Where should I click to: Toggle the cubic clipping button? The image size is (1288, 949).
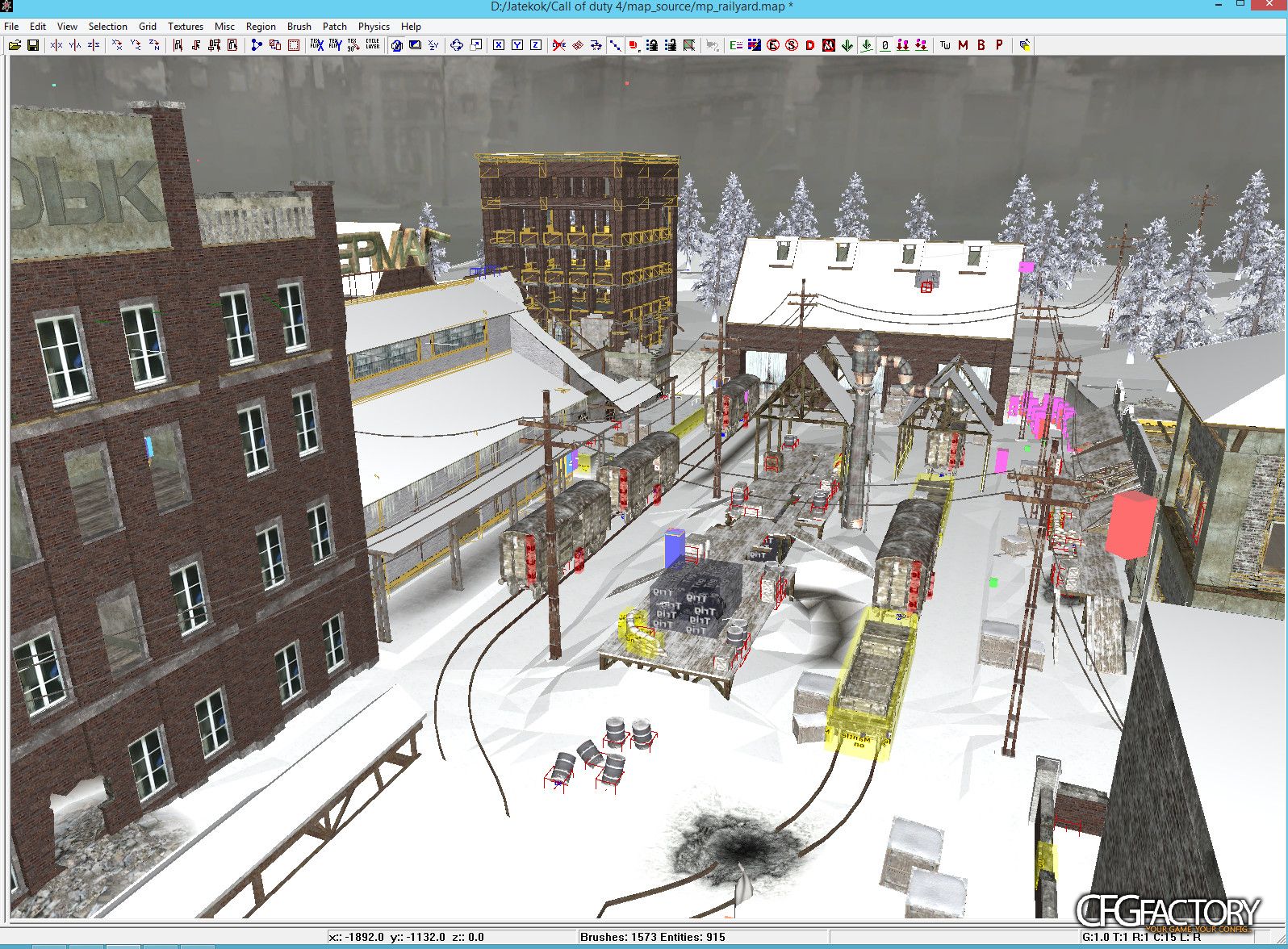tap(415, 45)
